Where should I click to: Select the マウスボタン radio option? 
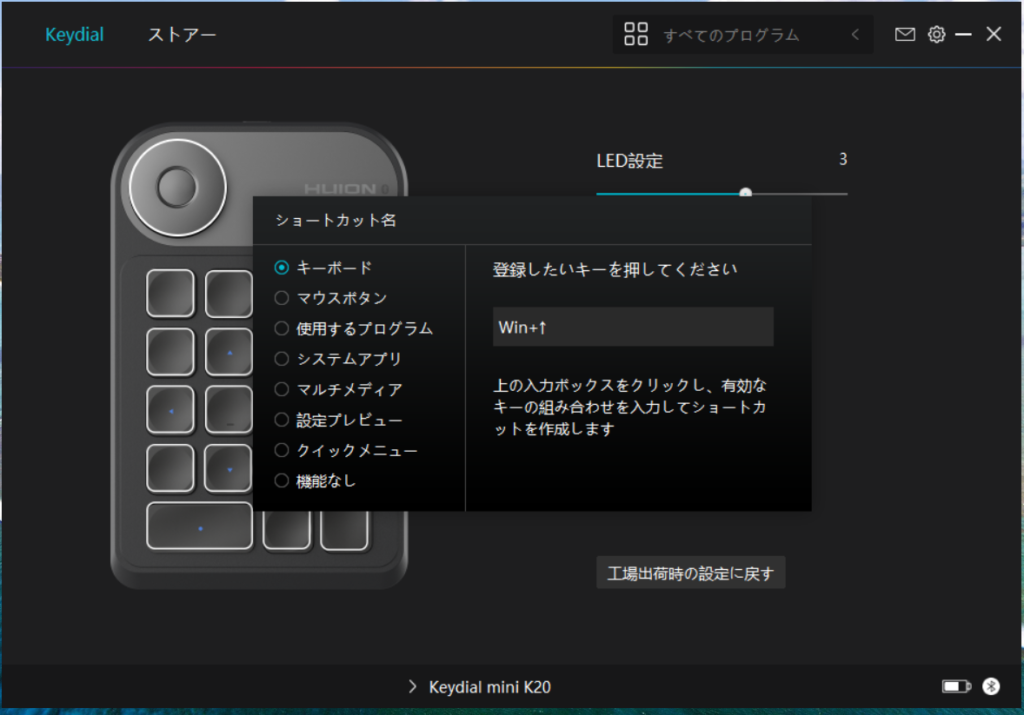pyautogui.click(x=282, y=298)
